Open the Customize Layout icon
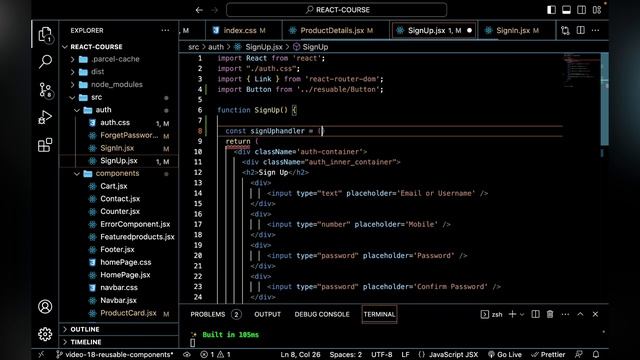Viewport: 640px width, 360px height. click(597, 10)
